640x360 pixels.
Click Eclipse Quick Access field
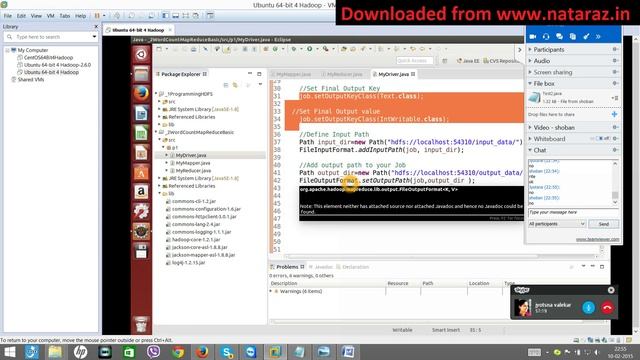point(415,61)
